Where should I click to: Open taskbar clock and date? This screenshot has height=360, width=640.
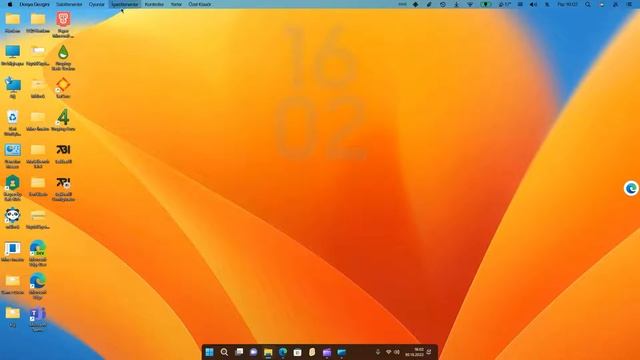(x=414, y=352)
